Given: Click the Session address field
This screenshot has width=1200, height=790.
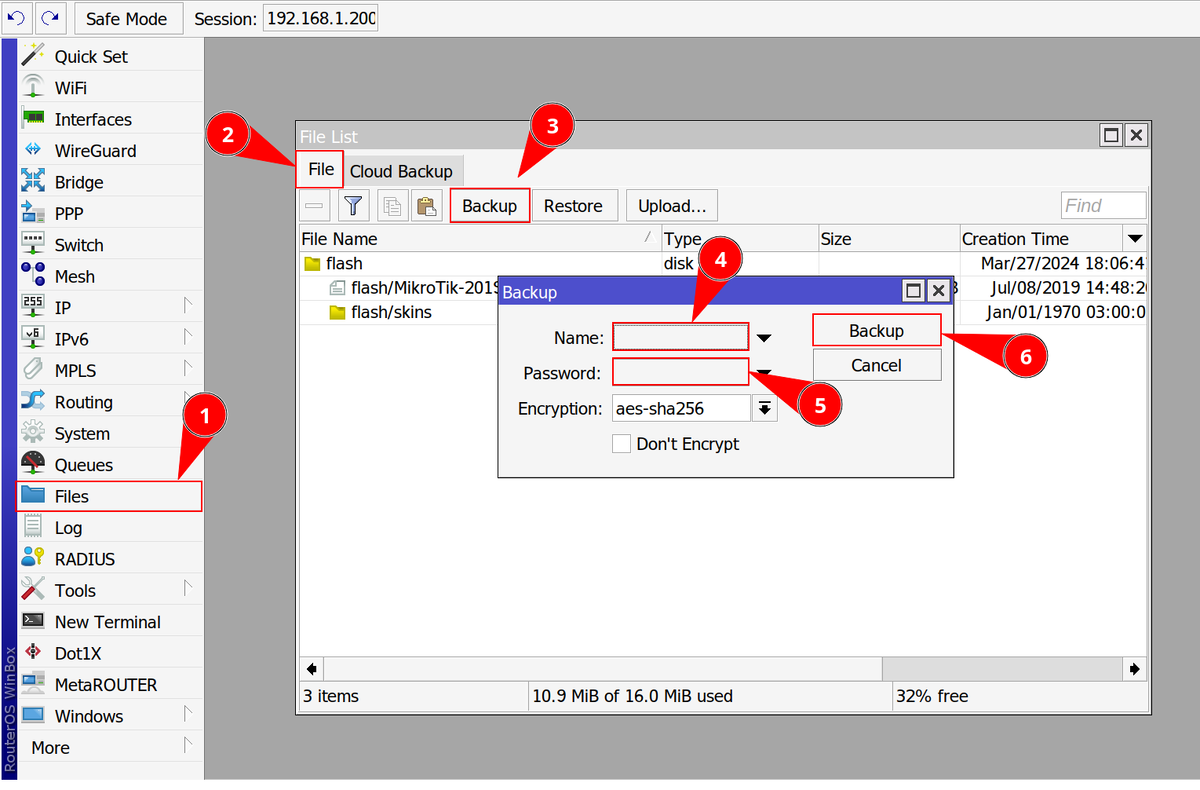Looking at the screenshot, I should (x=320, y=18).
